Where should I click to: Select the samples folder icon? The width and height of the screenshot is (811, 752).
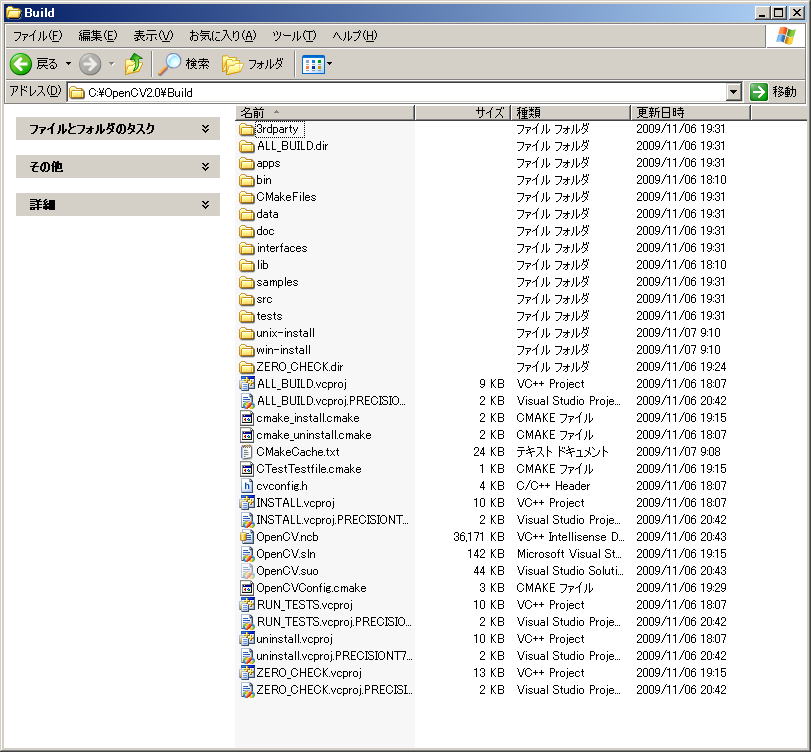point(247,282)
